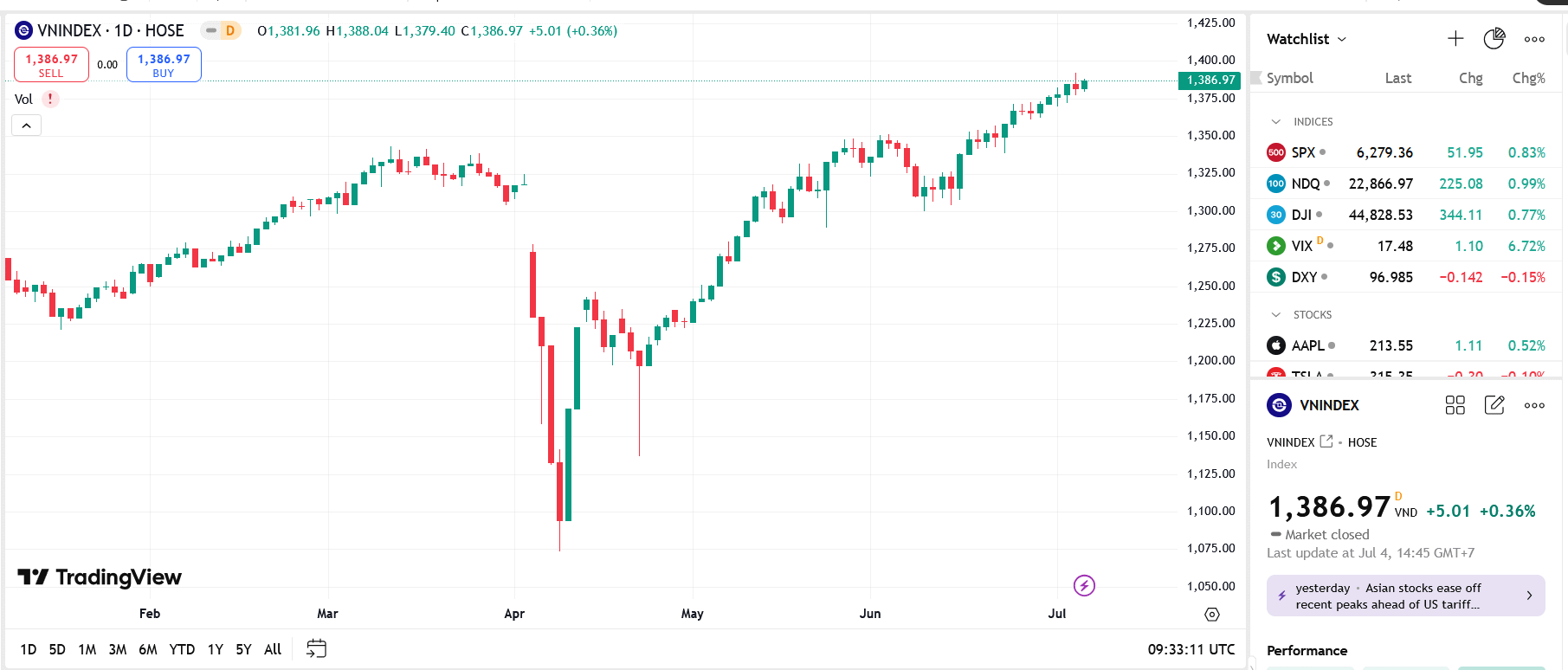Viewport: 1568px width, 670px height.
Task: Click the blue BUY price button
Action: 164,65
